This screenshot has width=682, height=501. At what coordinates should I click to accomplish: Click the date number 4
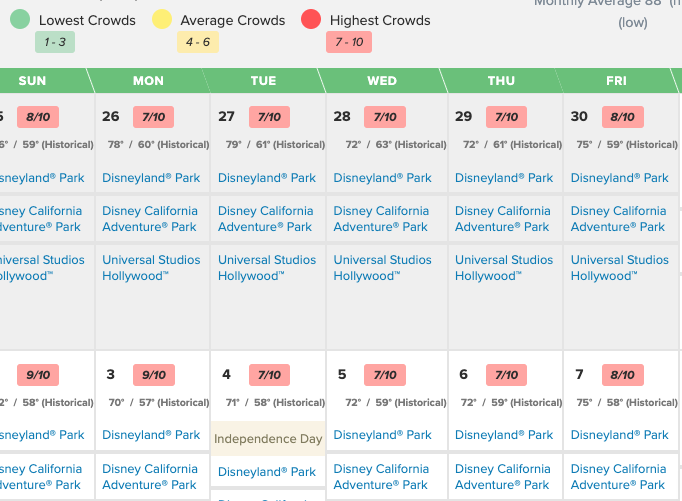[x=226, y=374]
